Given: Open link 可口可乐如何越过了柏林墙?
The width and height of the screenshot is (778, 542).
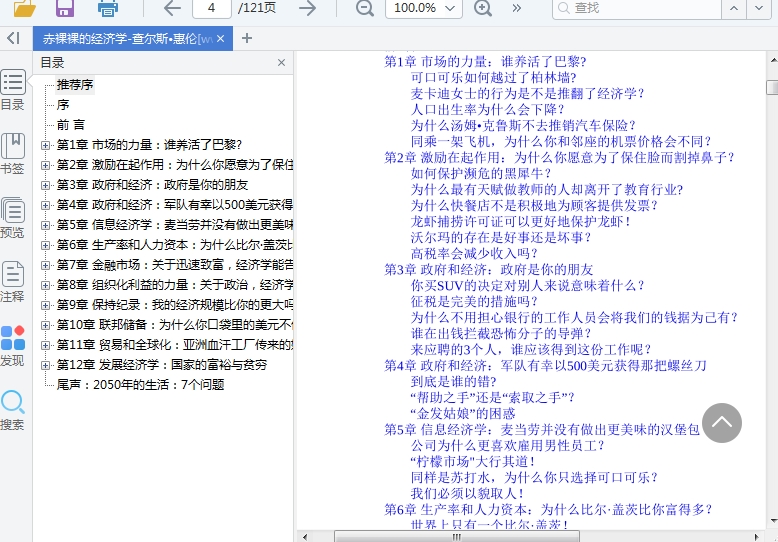Looking at the screenshot, I should 493,77.
